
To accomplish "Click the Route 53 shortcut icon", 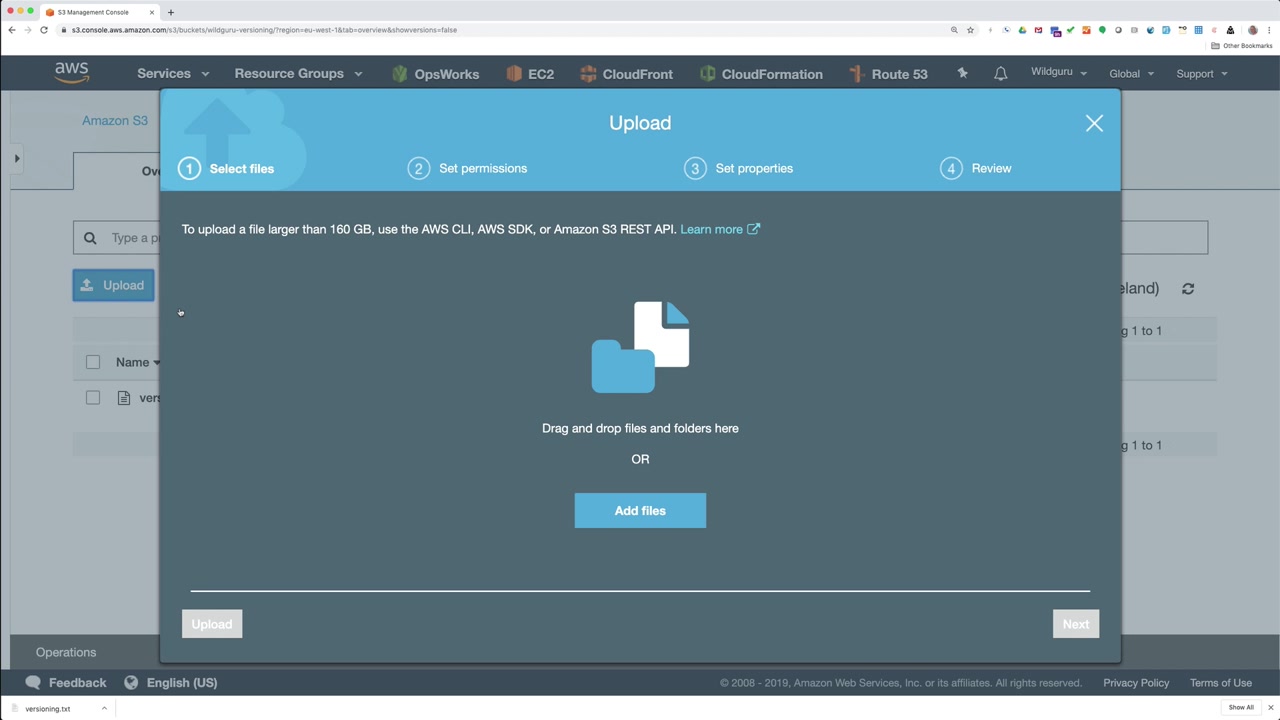I will pos(856,74).
